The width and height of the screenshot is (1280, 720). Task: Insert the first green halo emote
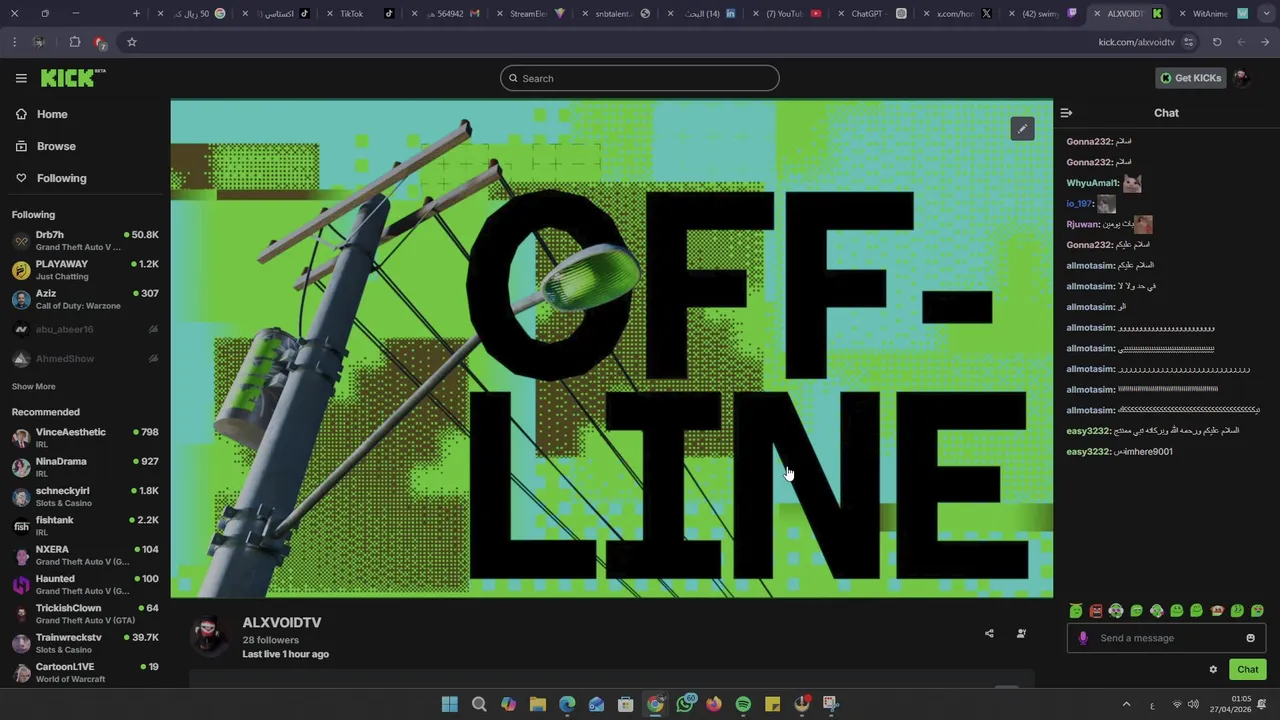[1076, 611]
